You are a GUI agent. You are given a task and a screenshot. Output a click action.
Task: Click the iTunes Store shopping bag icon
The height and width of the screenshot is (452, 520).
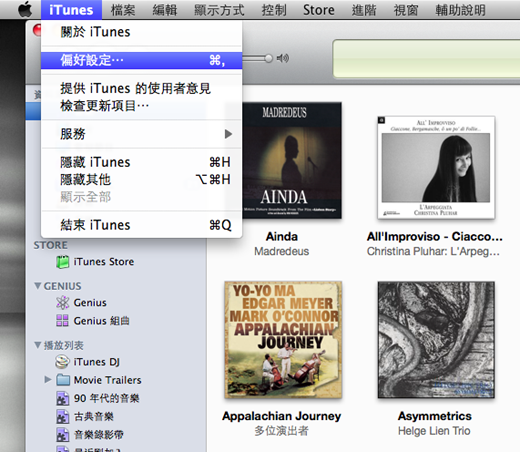tap(63, 262)
